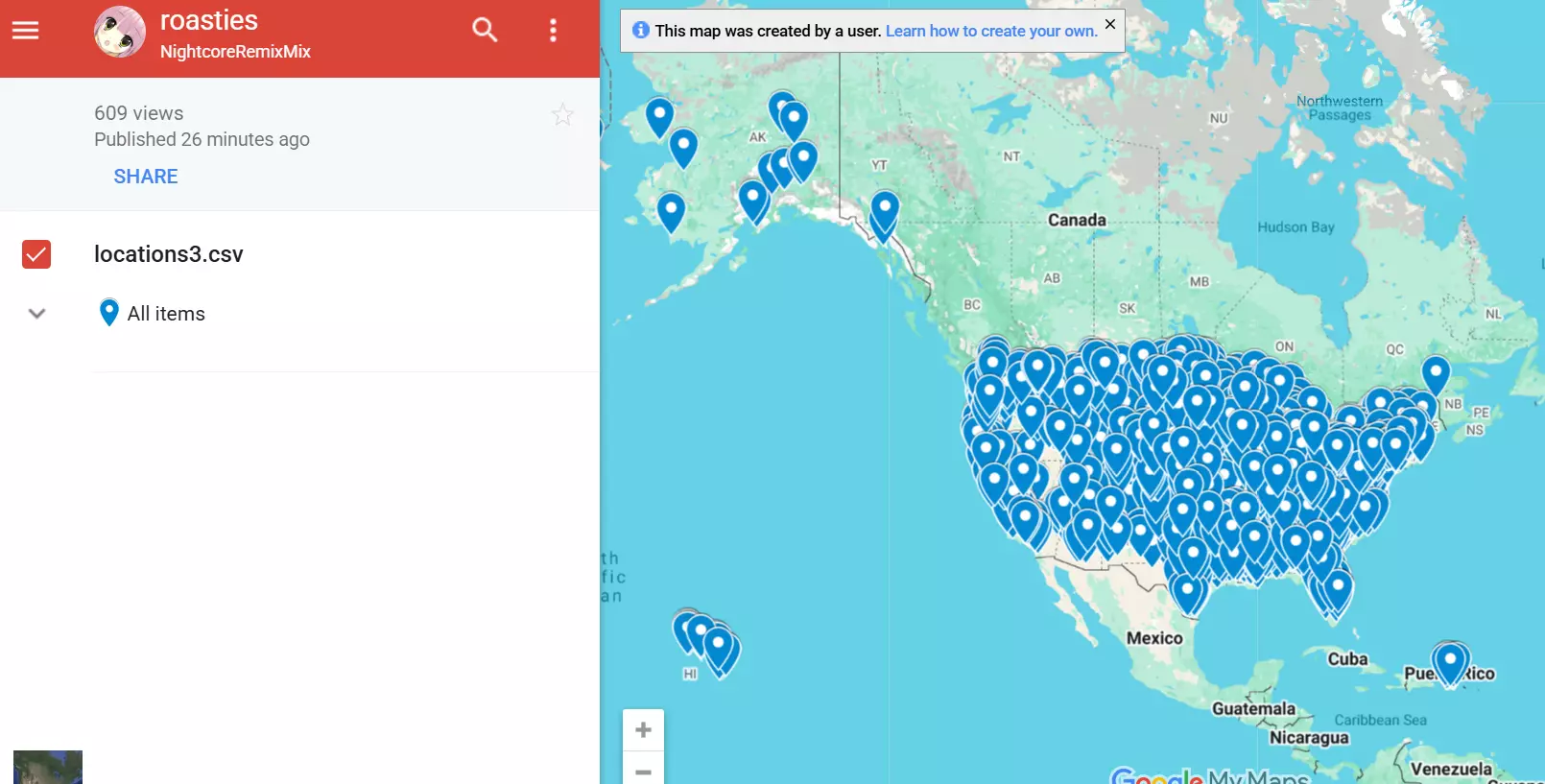Open the three-dot more options menu
This screenshot has width=1545, height=784.
point(553,31)
